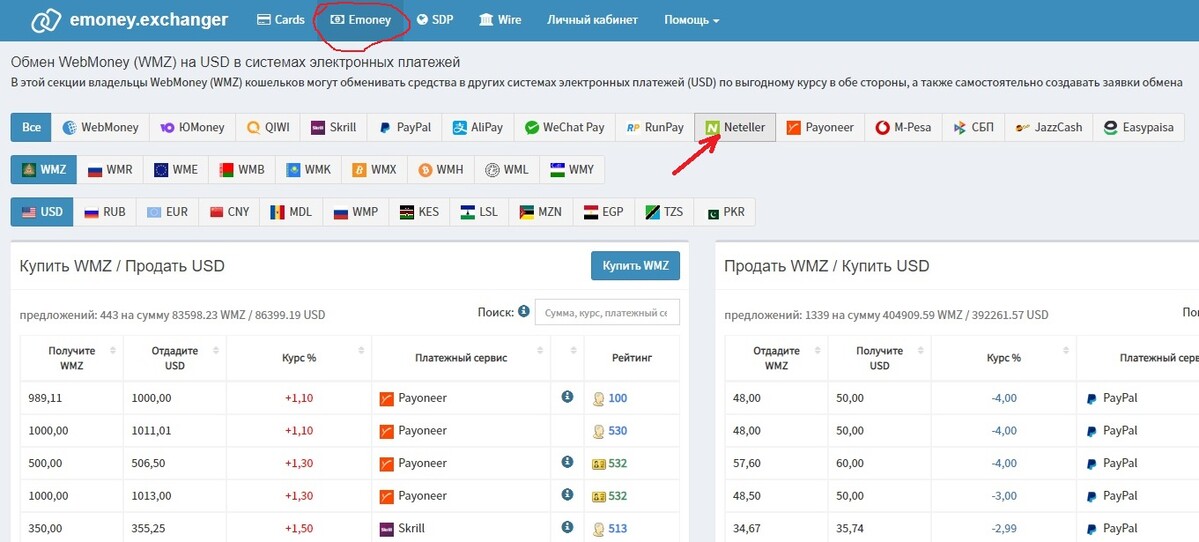Select the Все payment systems filter

(x=31, y=128)
